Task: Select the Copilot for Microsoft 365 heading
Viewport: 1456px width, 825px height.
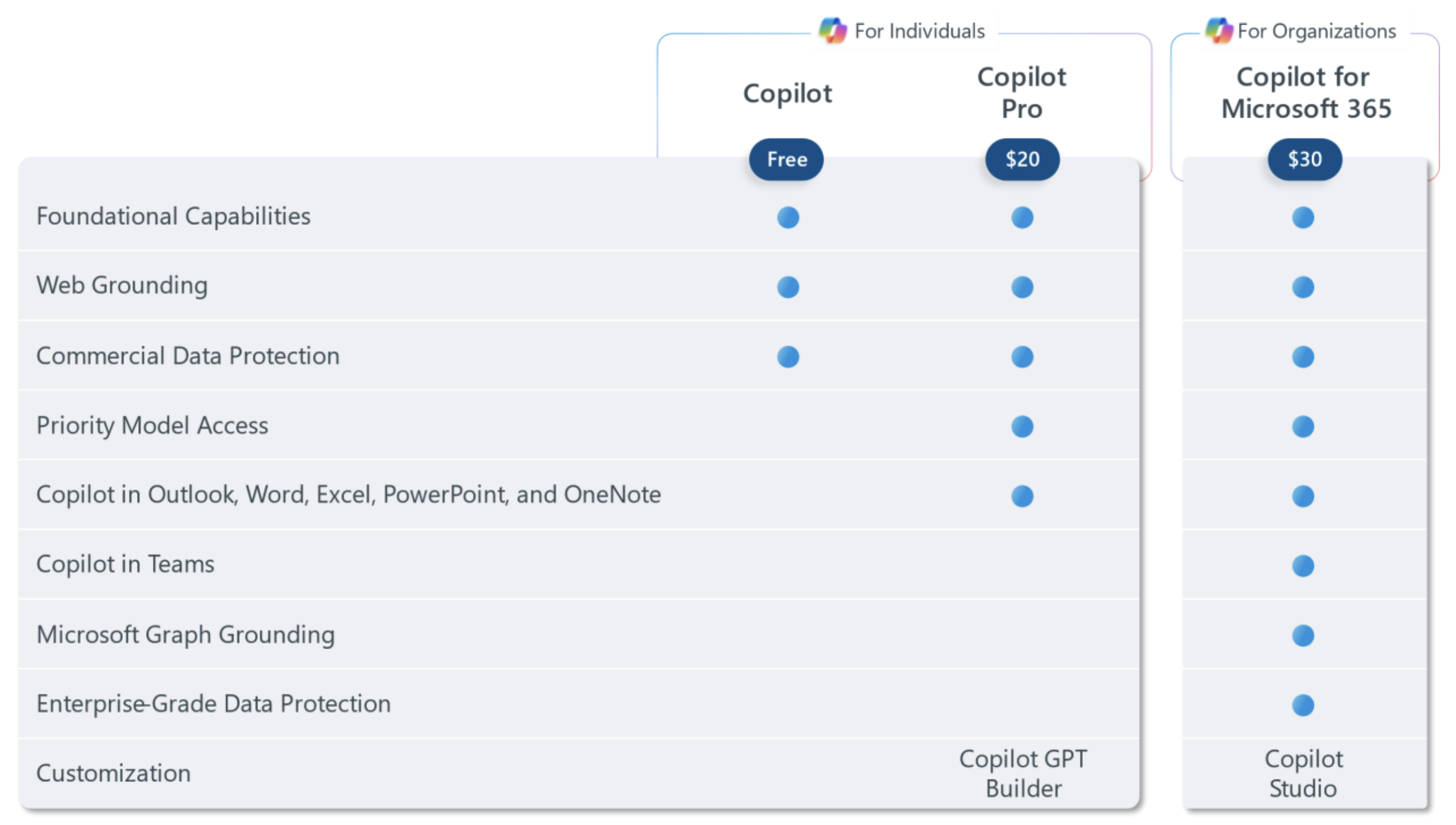Action: click(x=1305, y=93)
